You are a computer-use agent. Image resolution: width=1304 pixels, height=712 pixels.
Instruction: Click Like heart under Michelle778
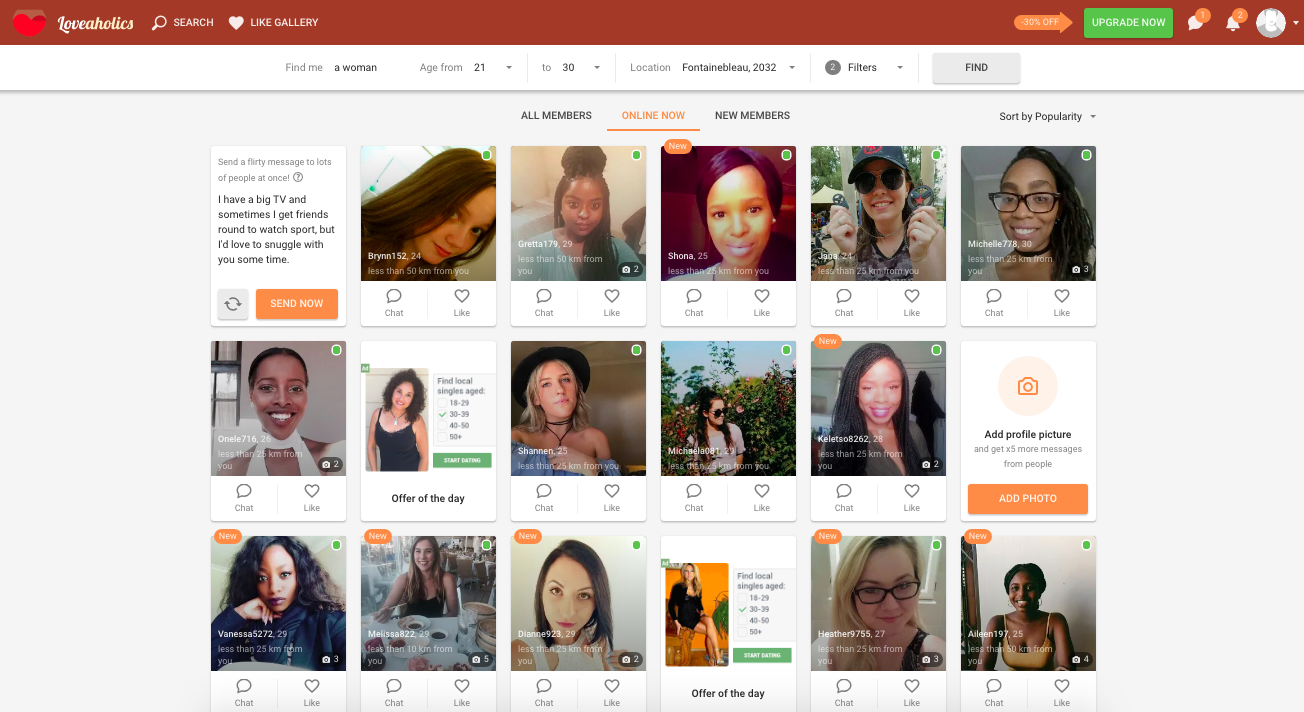tap(1061, 302)
